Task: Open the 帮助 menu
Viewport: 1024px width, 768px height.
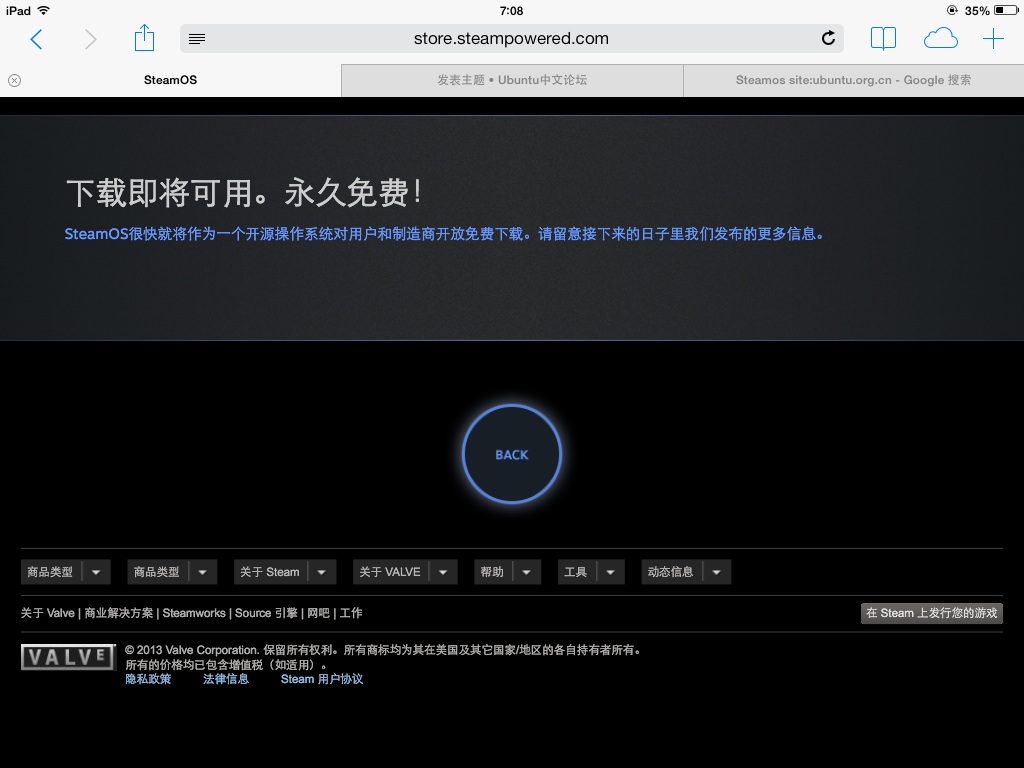Action: [492, 572]
